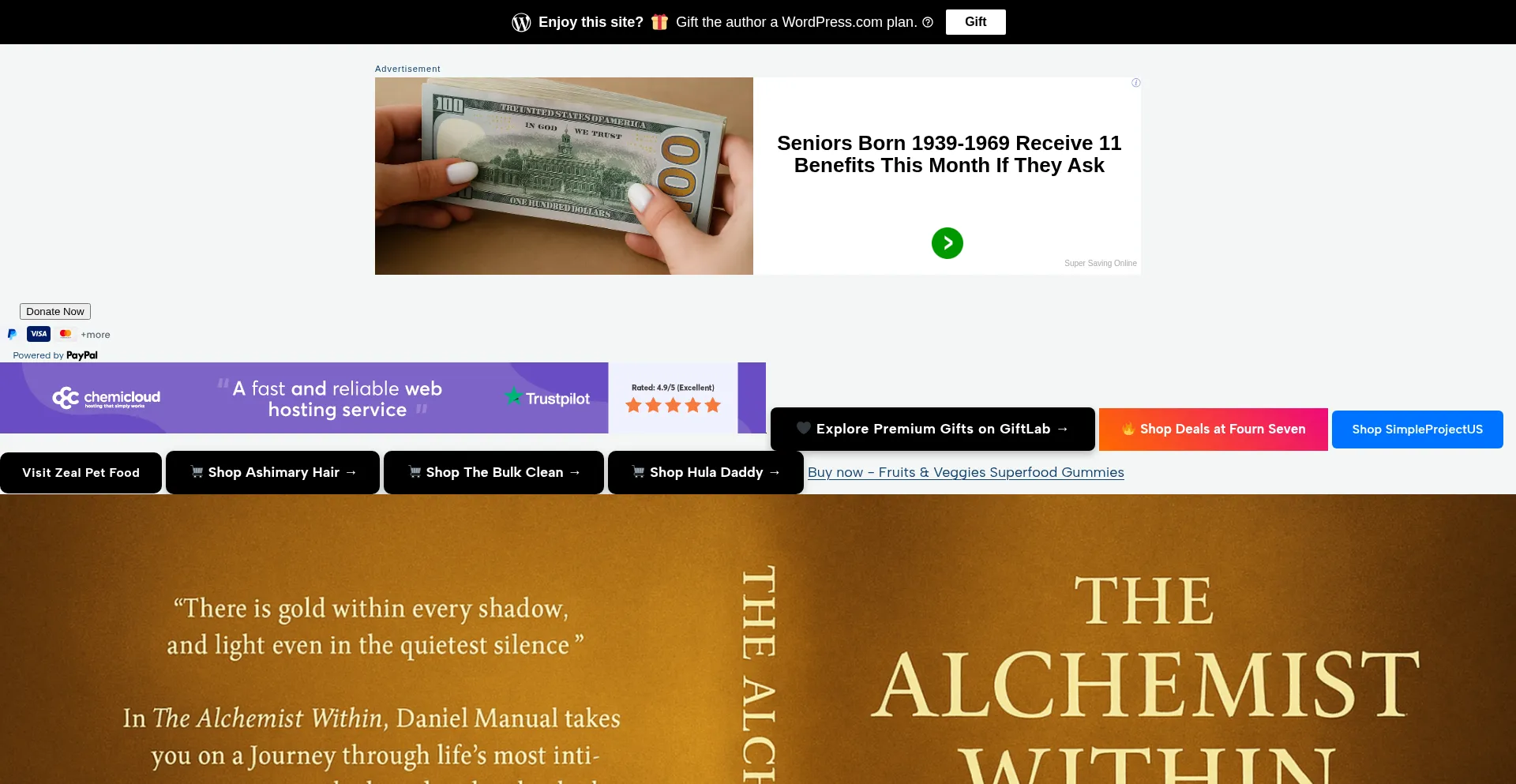
Task: Click the Trustpilot star logo
Action: 513,396
